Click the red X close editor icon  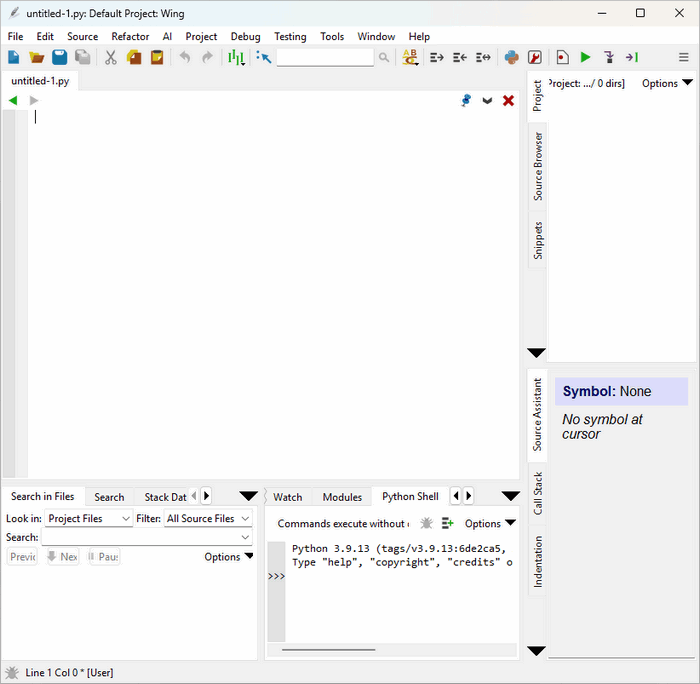tap(508, 101)
